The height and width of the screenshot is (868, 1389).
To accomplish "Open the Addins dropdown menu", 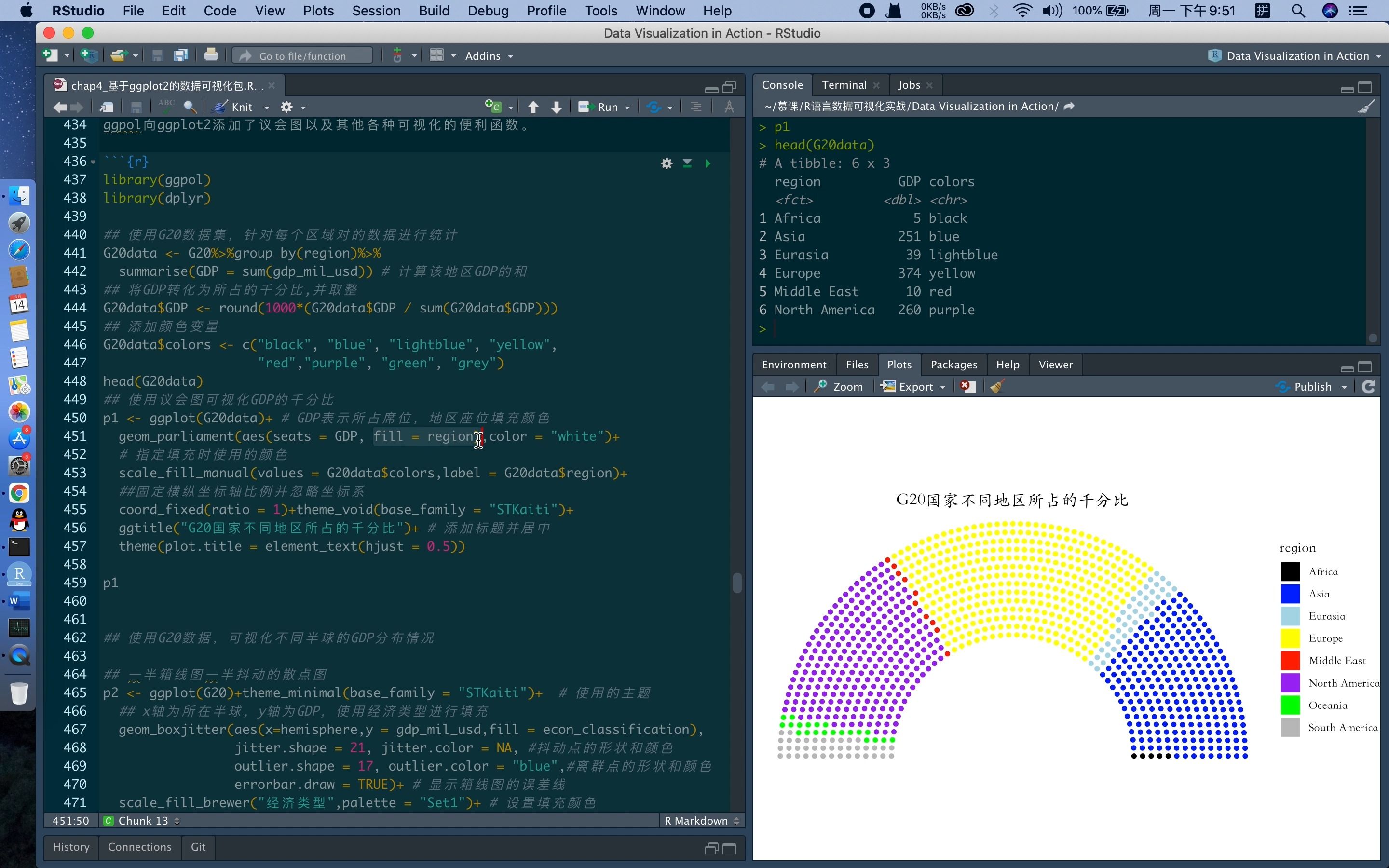I will coord(489,55).
